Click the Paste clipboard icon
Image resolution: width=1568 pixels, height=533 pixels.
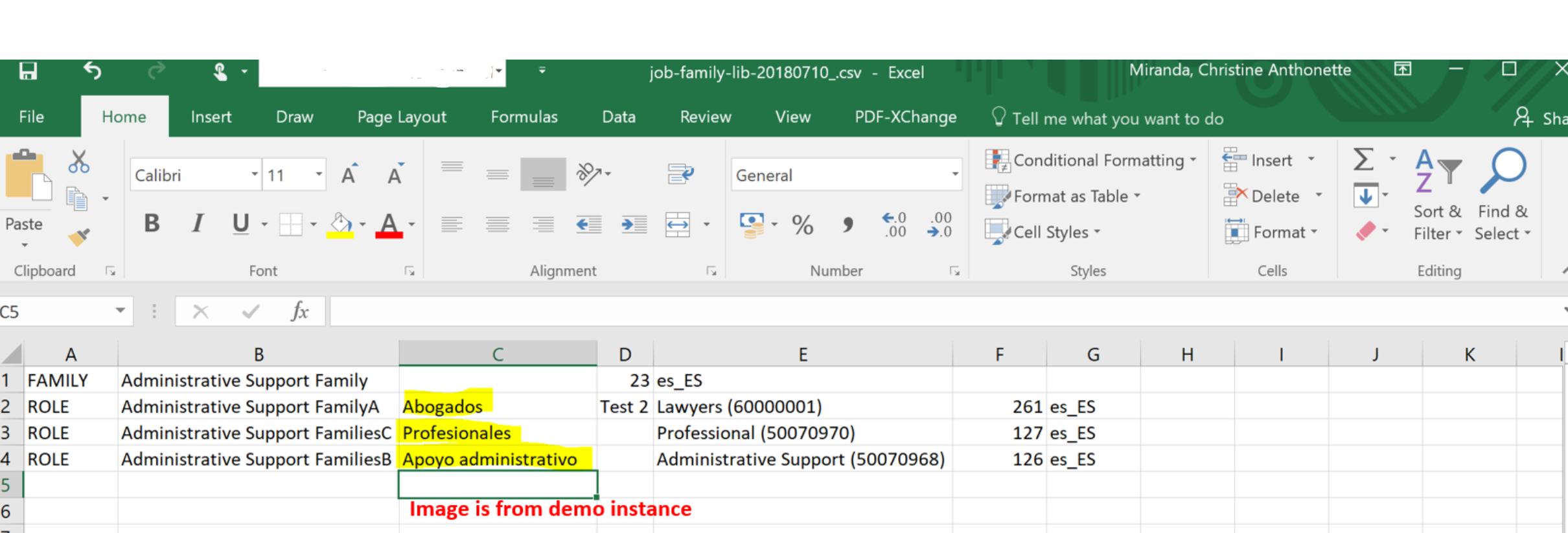point(28,175)
